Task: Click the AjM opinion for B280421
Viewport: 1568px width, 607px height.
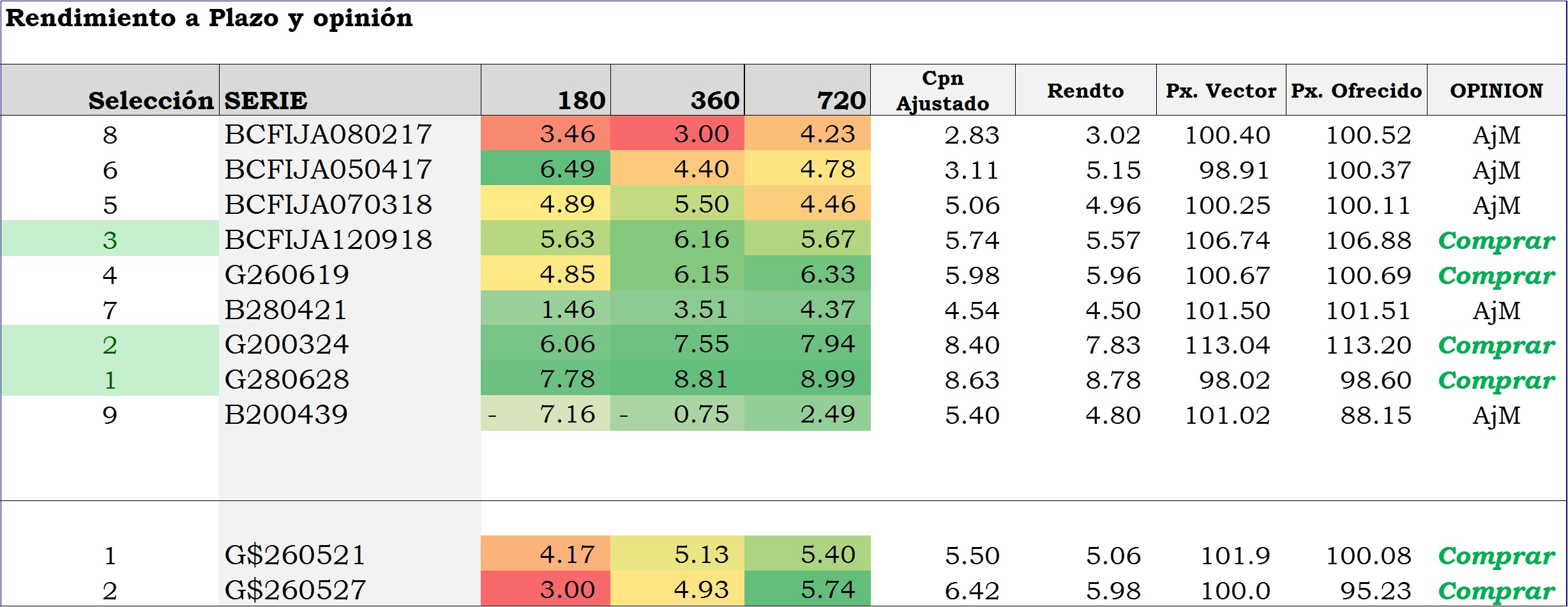Action: point(1496,310)
